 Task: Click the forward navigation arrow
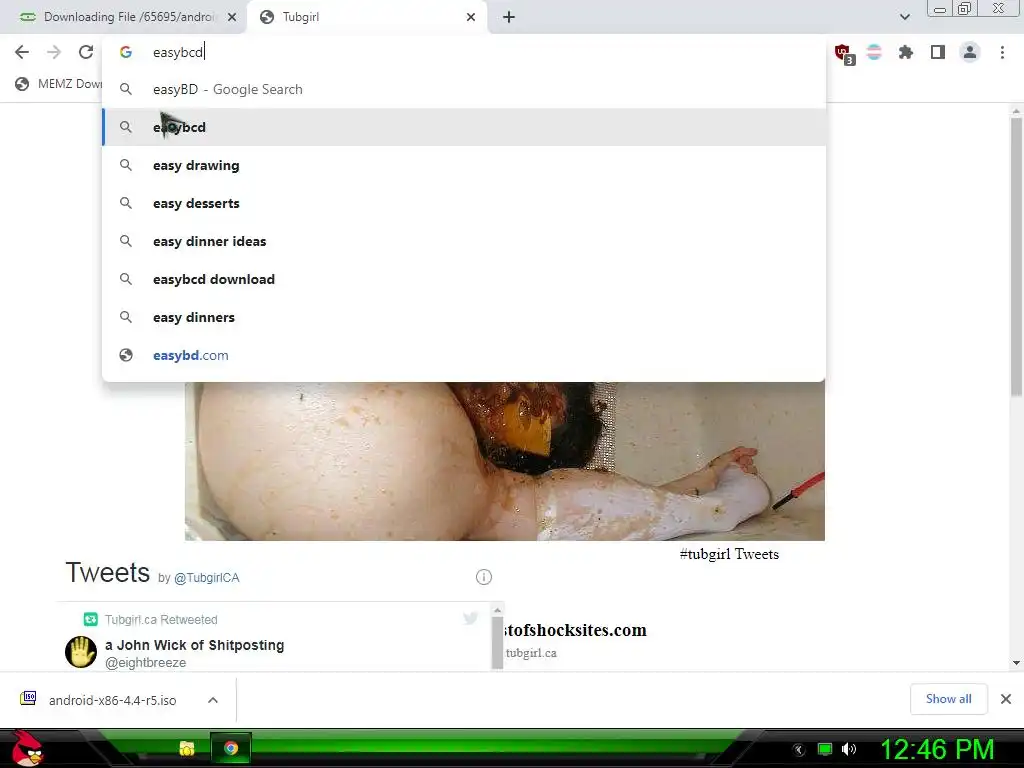click(x=54, y=52)
